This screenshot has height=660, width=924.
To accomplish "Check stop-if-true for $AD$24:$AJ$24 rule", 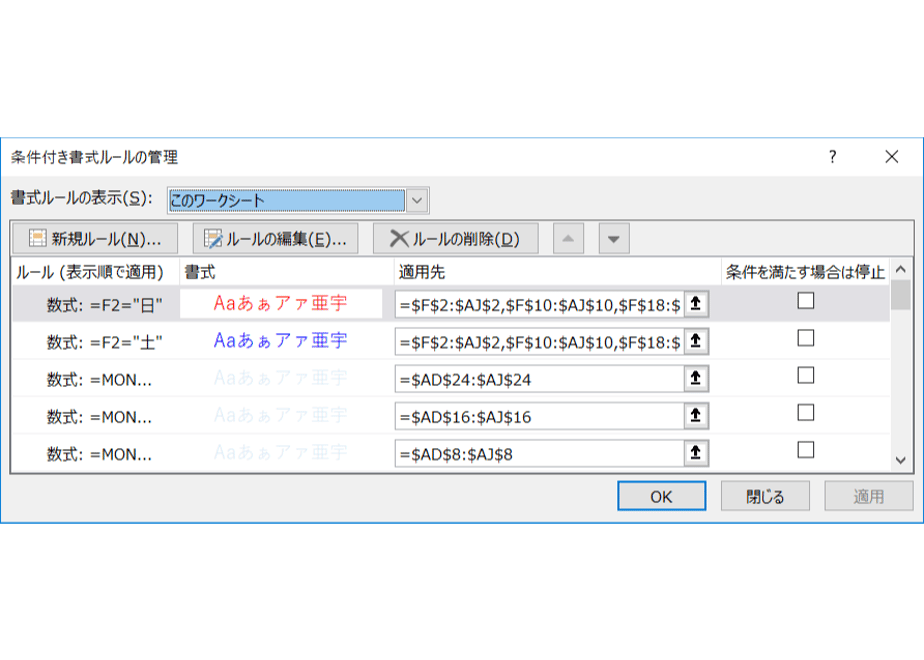I will point(806,375).
